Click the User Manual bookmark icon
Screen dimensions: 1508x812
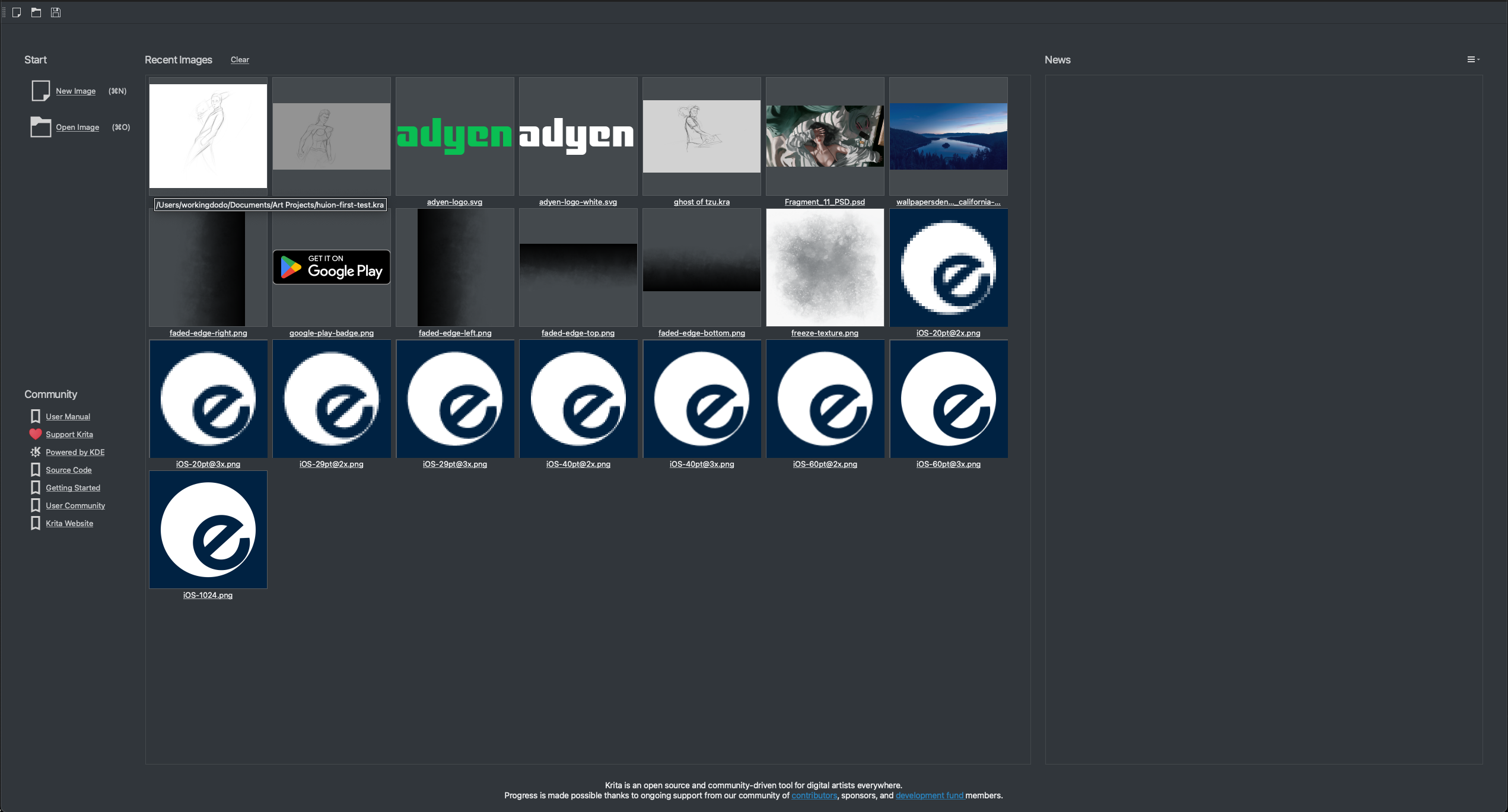(x=36, y=416)
